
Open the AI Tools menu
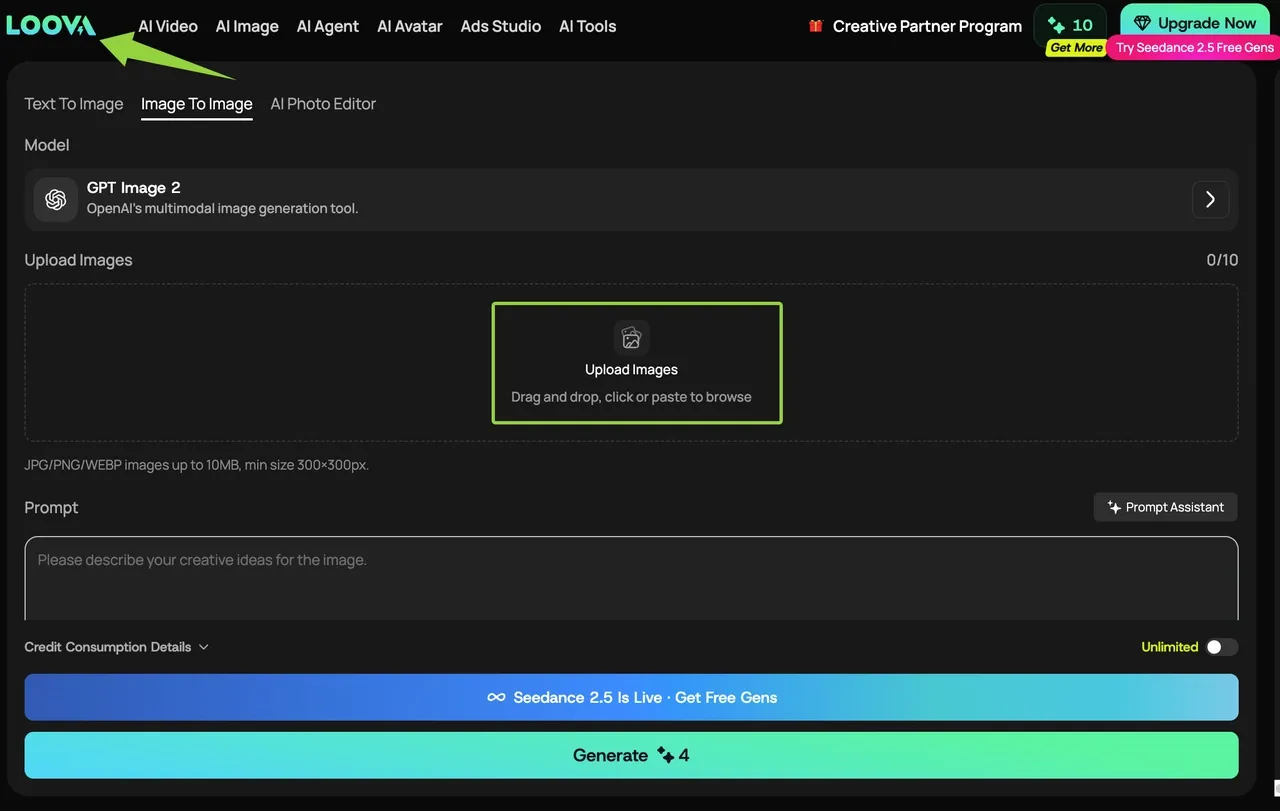[x=588, y=26]
